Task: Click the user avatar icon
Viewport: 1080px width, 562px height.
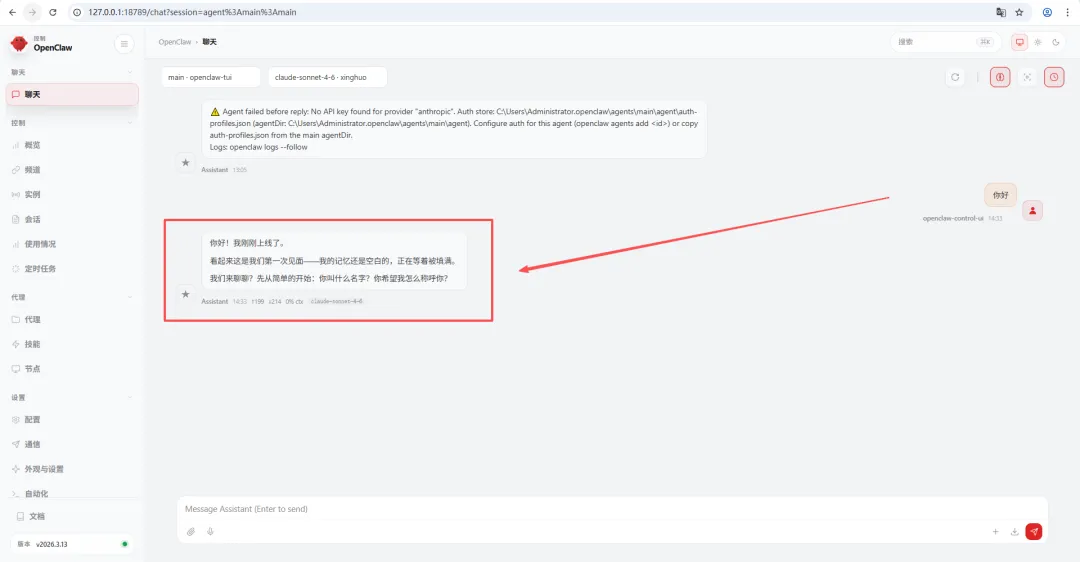Action: 1032,211
